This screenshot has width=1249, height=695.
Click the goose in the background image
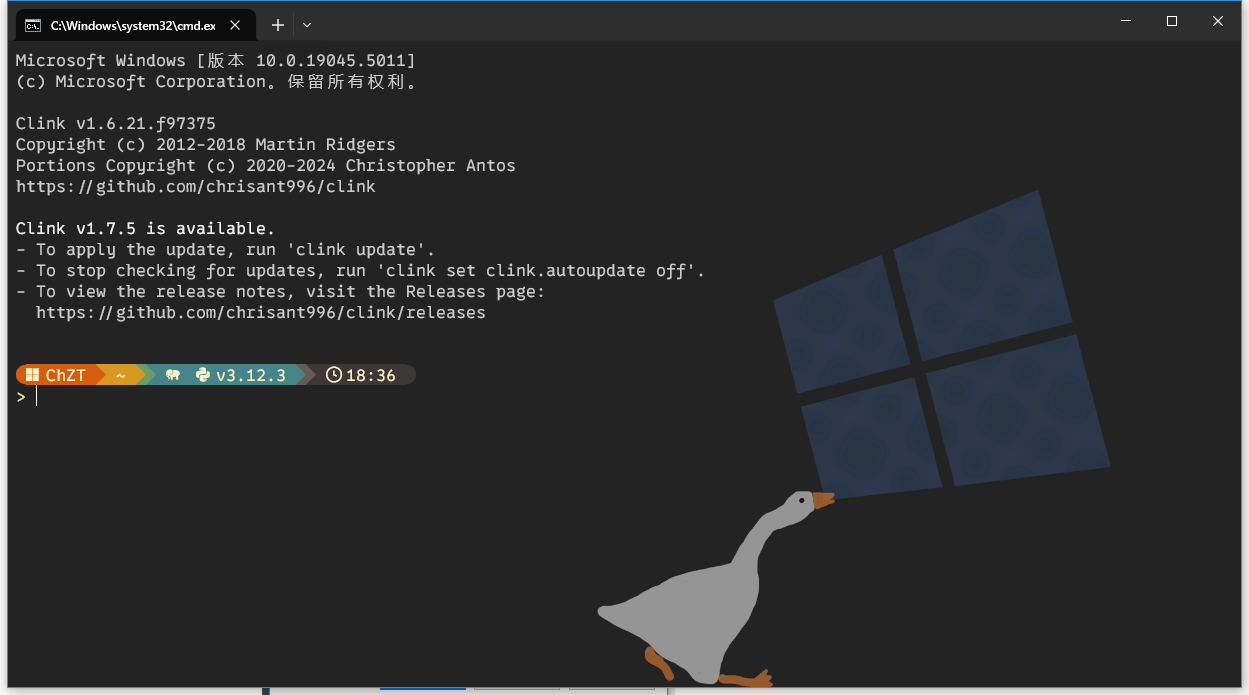[x=700, y=600]
